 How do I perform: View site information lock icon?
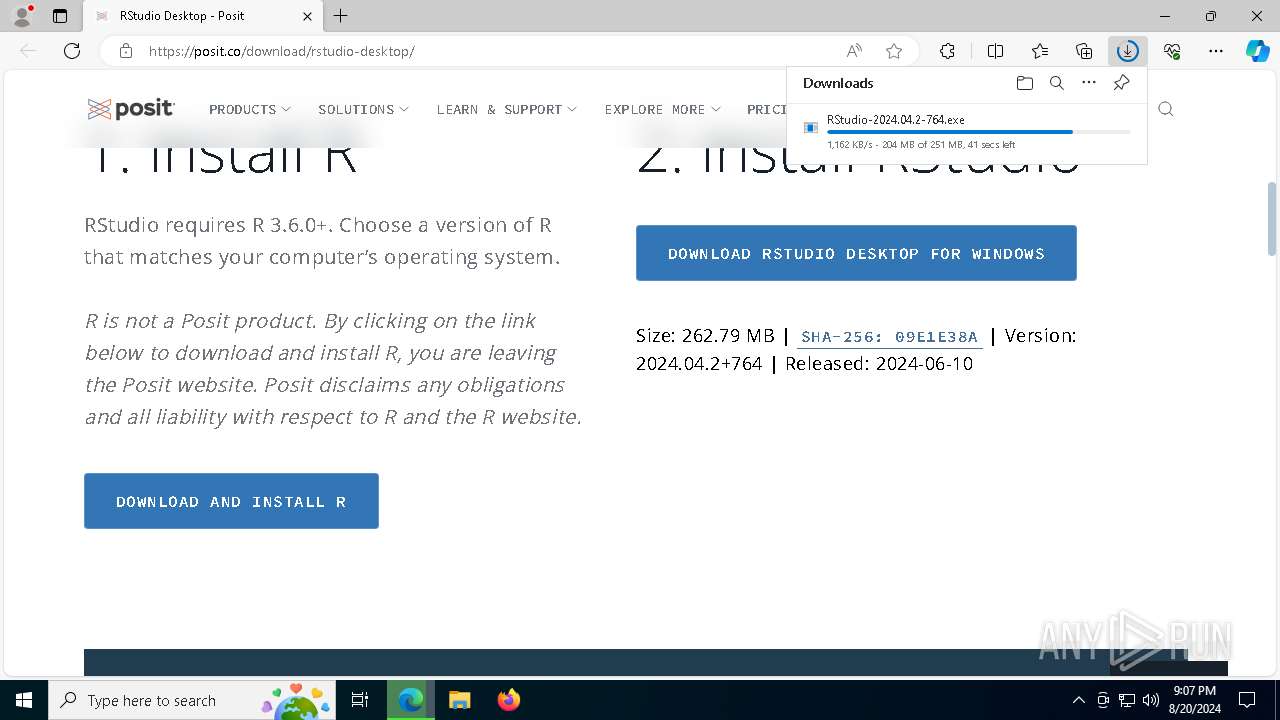[126, 51]
